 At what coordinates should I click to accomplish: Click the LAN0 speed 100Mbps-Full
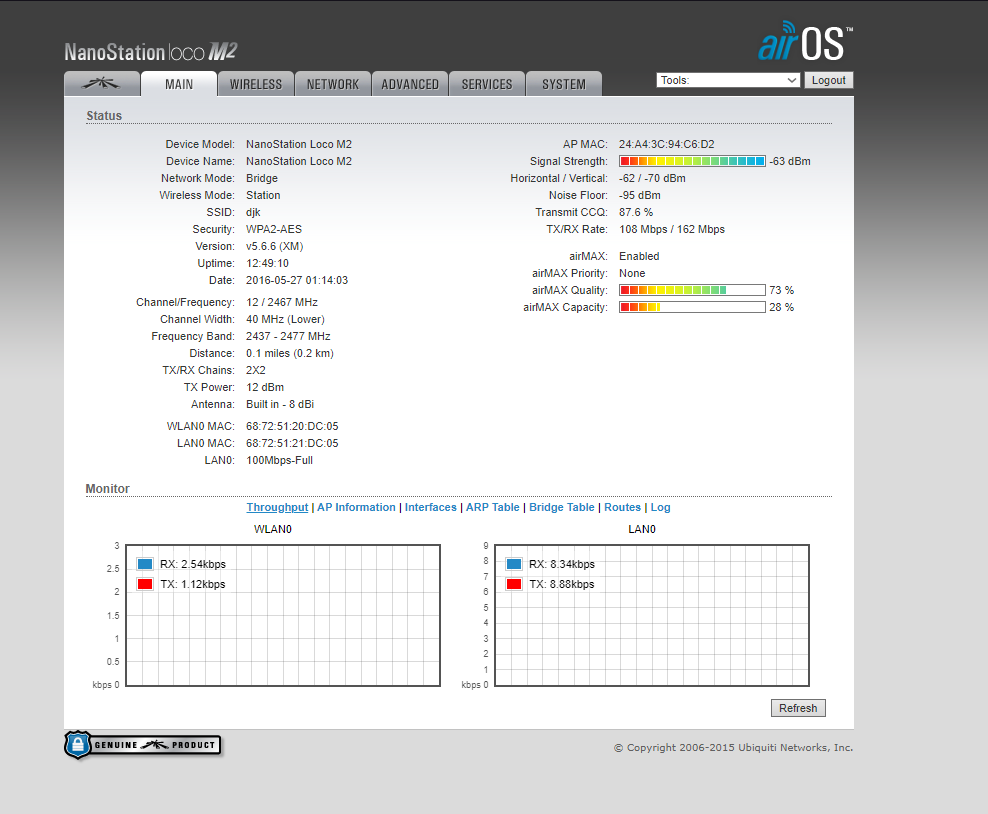(279, 461)
